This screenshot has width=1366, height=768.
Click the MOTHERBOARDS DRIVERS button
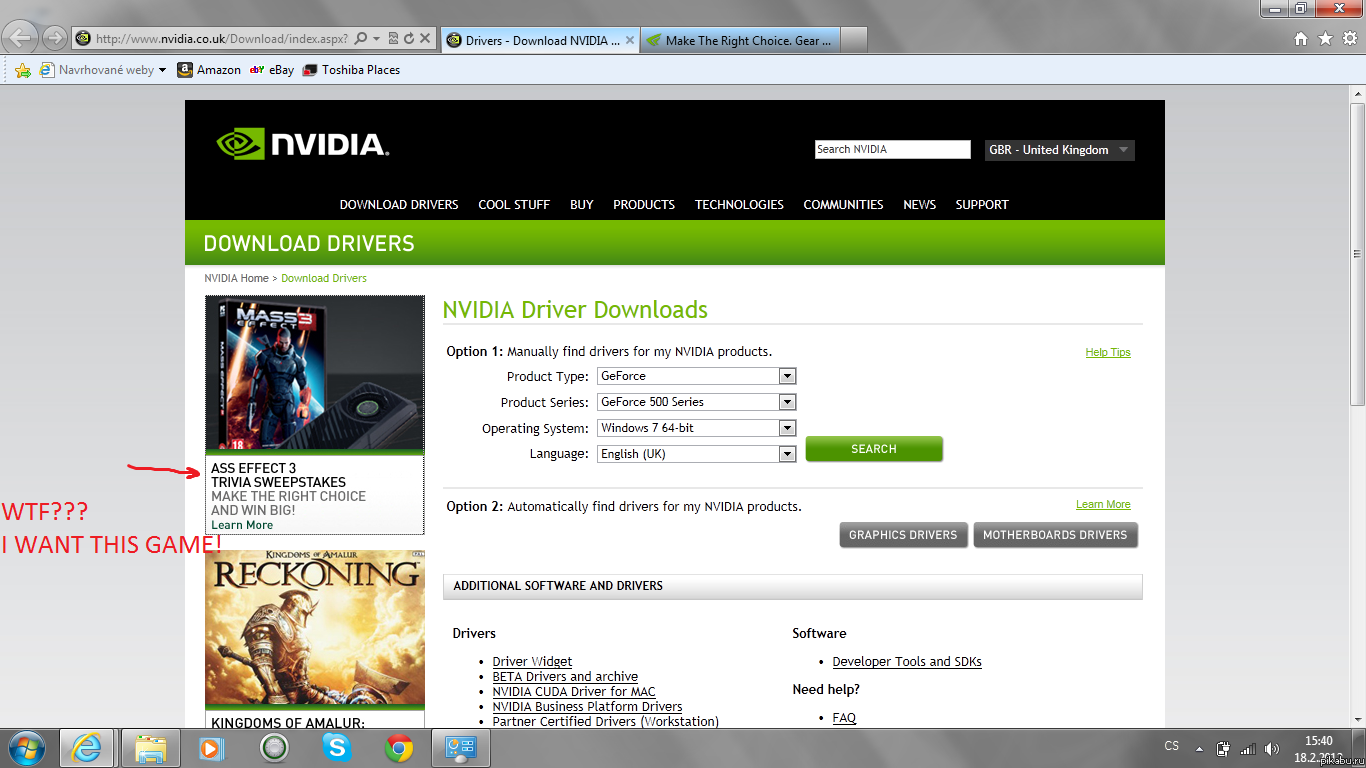click(x=1055, y=535)
